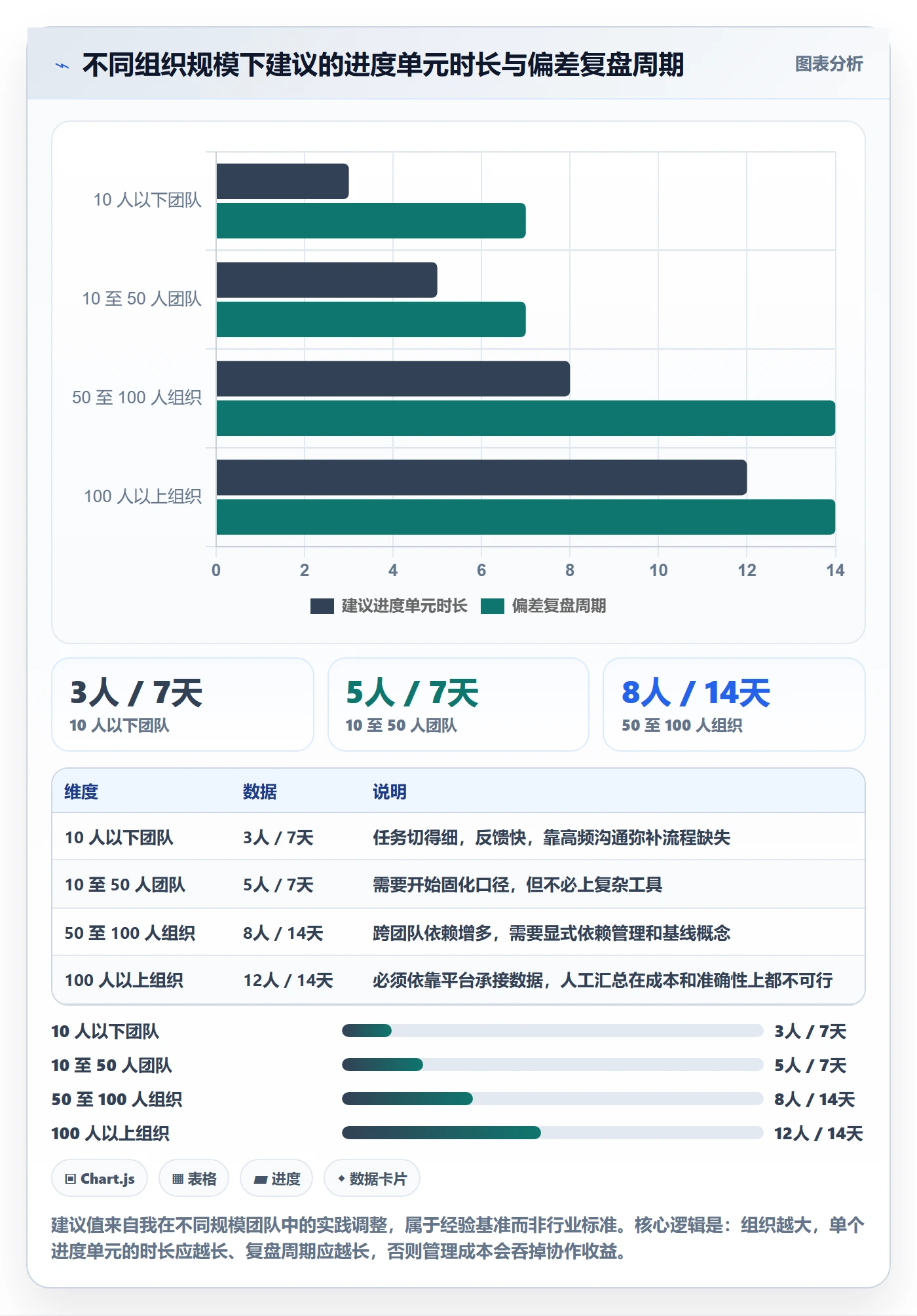
Task: Click green bar for 100 人以上组织
Action: coord(525,517)
